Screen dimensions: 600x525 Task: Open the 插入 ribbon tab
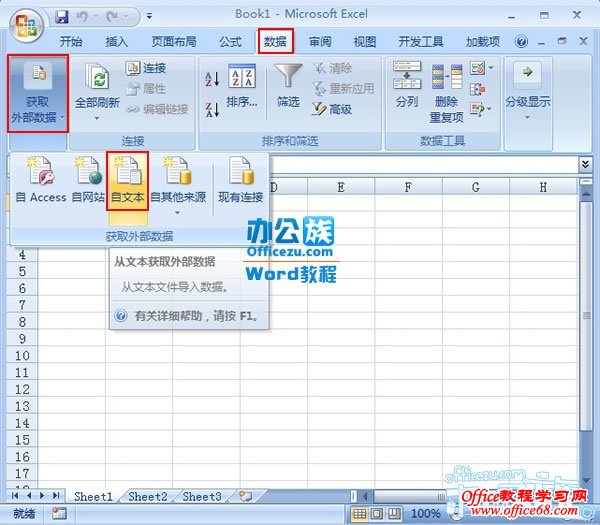pyautogui.click(x=117, y=42)
